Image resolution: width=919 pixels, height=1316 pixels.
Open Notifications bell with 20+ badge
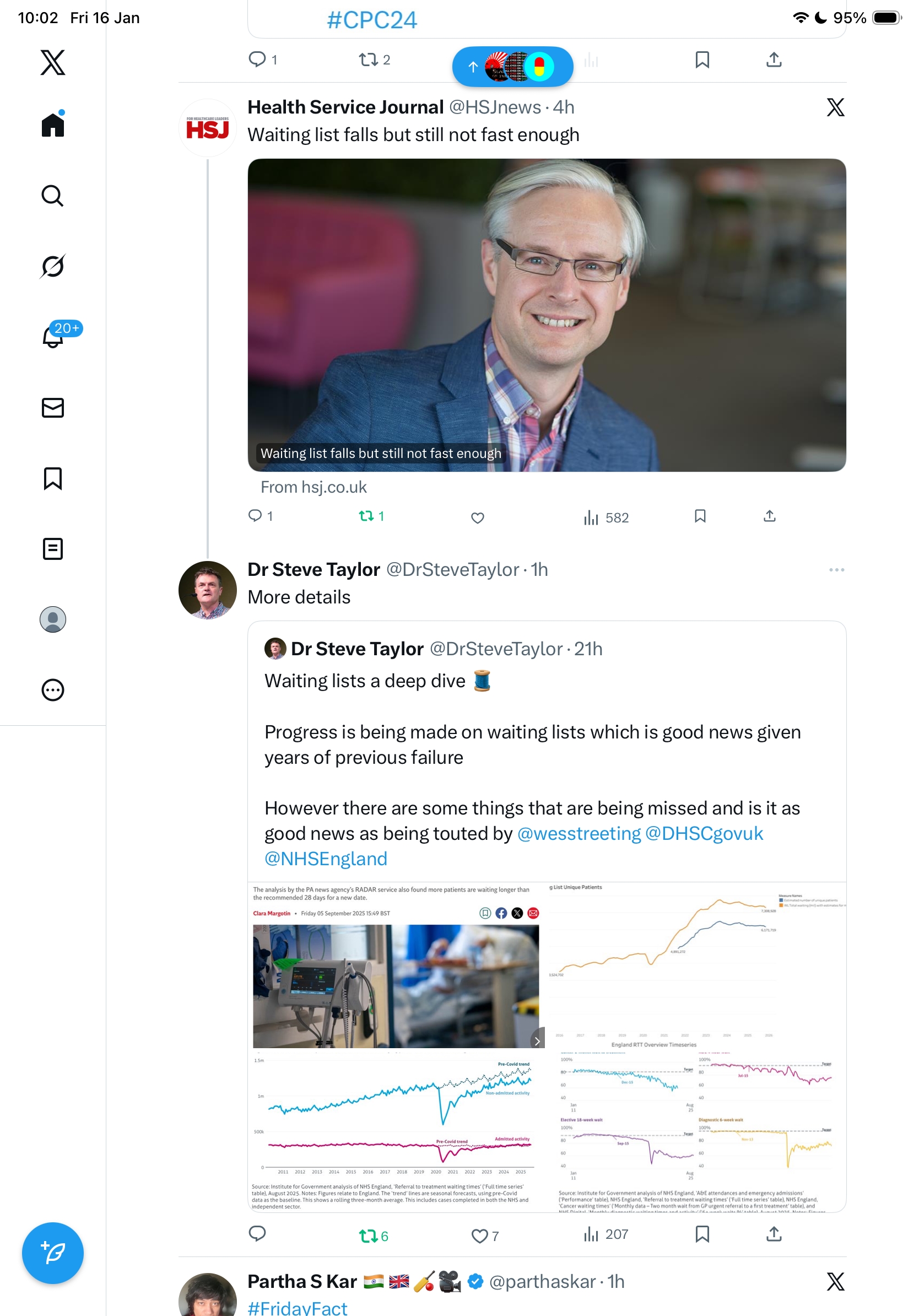(x=53, y=337)
